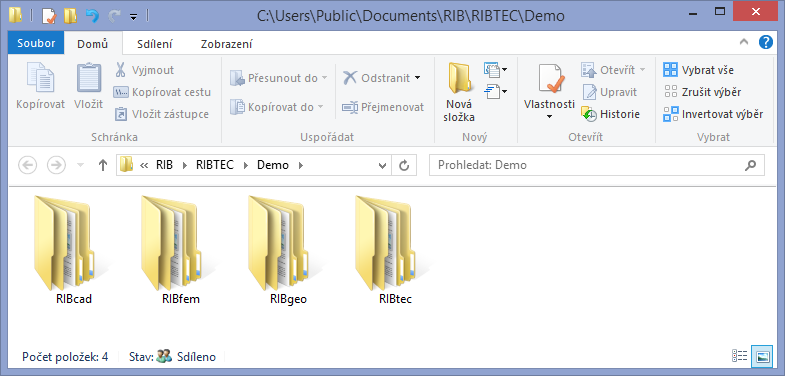Click Vyjmout scissors command
785x376 pixels.
pyautogui.click(x=144, y=70)
